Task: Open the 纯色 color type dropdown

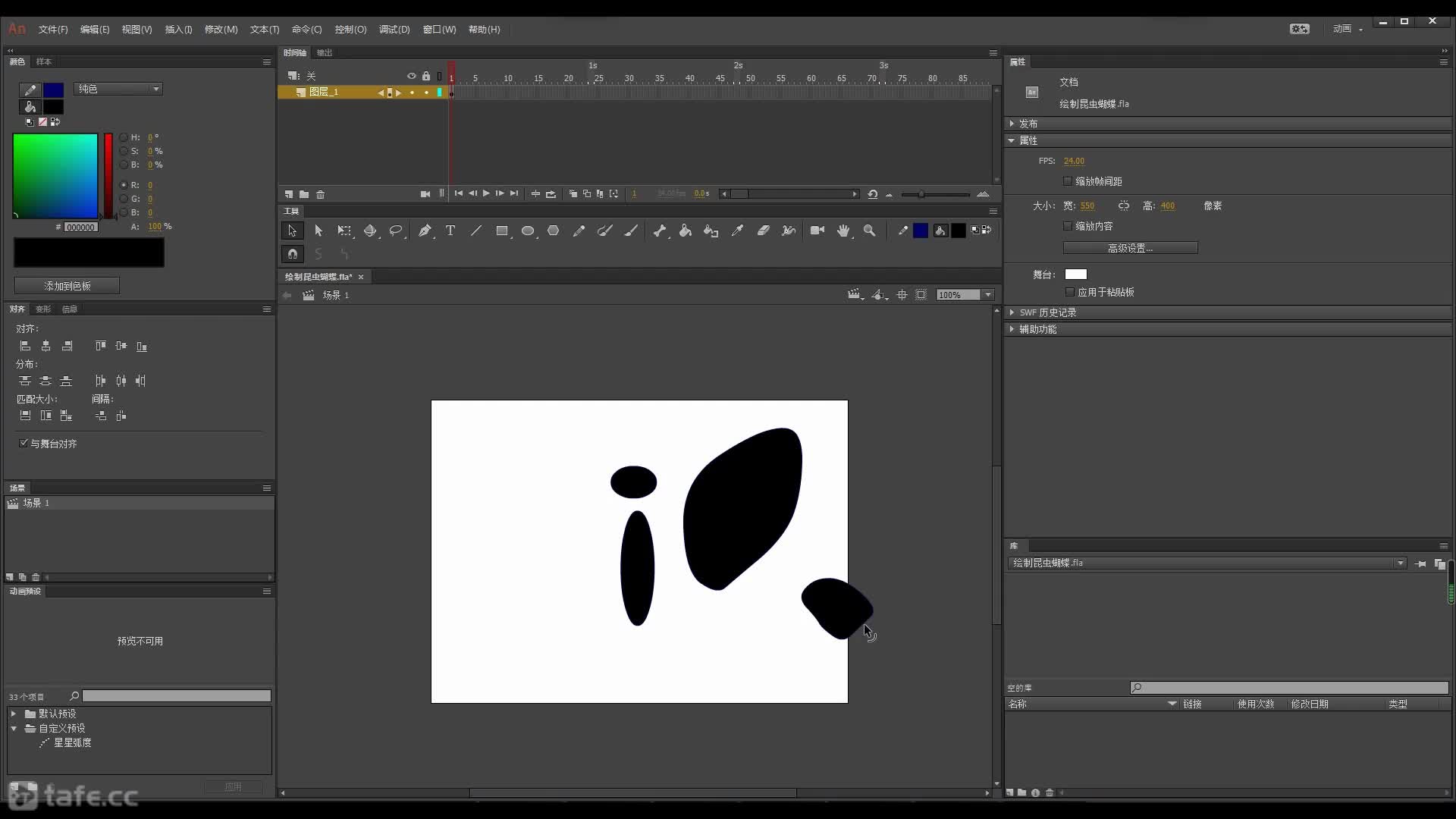Action: pyautogui.click(x=118, y=89)
